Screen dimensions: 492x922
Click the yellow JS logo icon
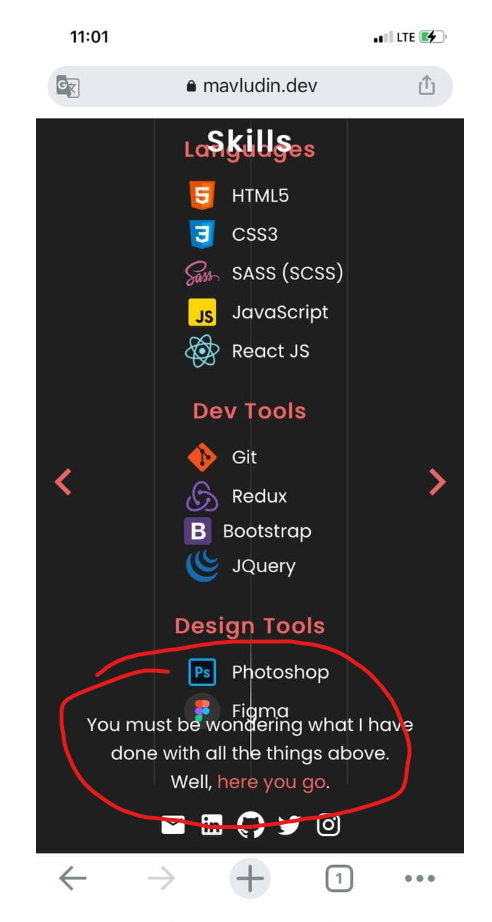tap(202, 312)
